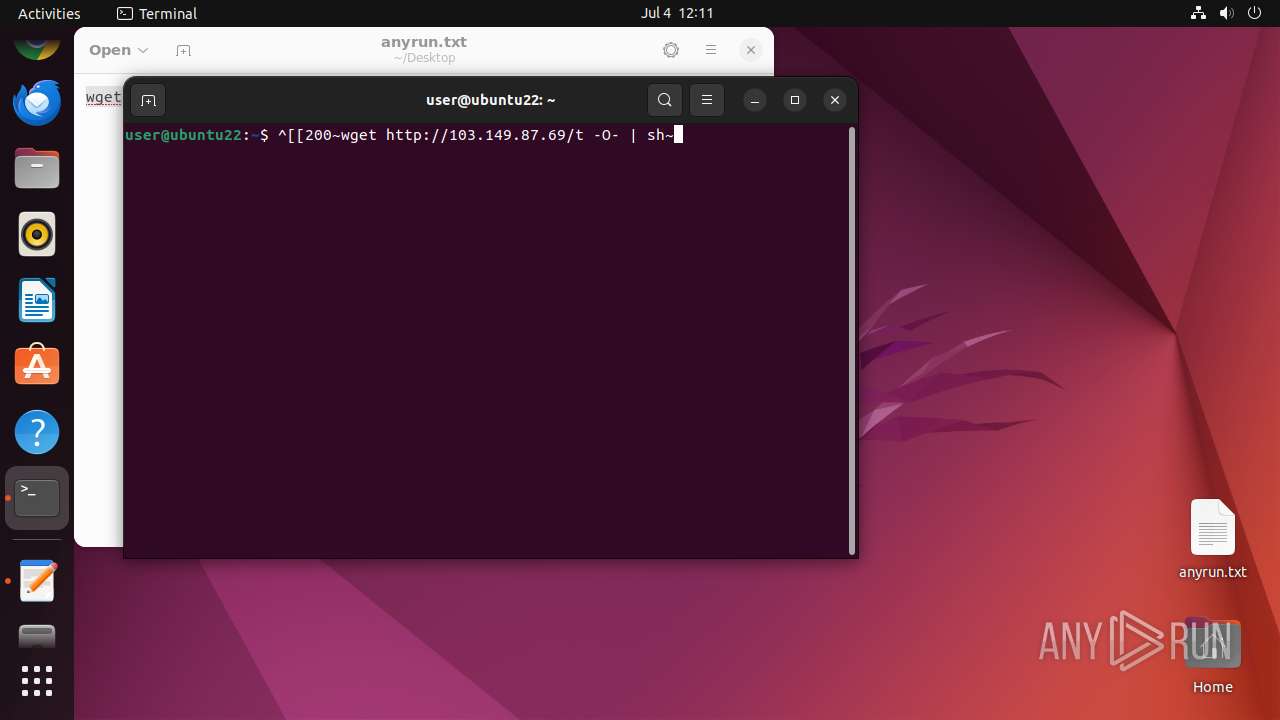Click the anyrun.txt title in editor header

[x=424, y=42]
